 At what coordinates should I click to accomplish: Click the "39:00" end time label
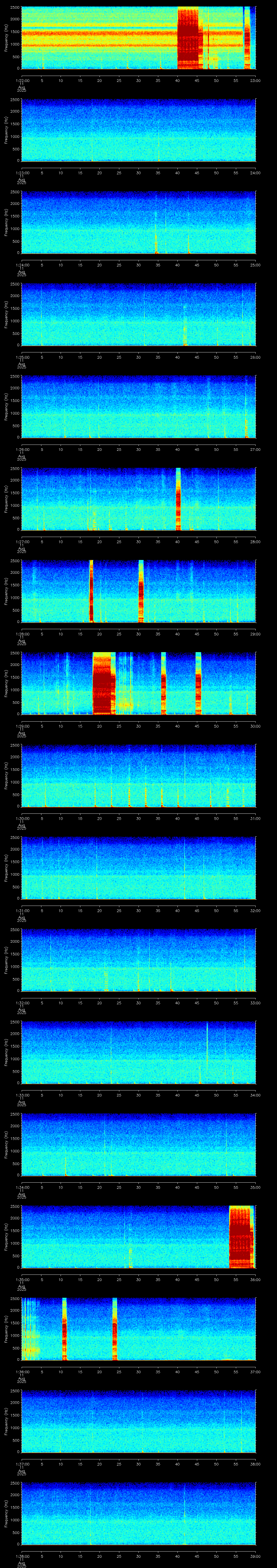(x=255, y=1556)
